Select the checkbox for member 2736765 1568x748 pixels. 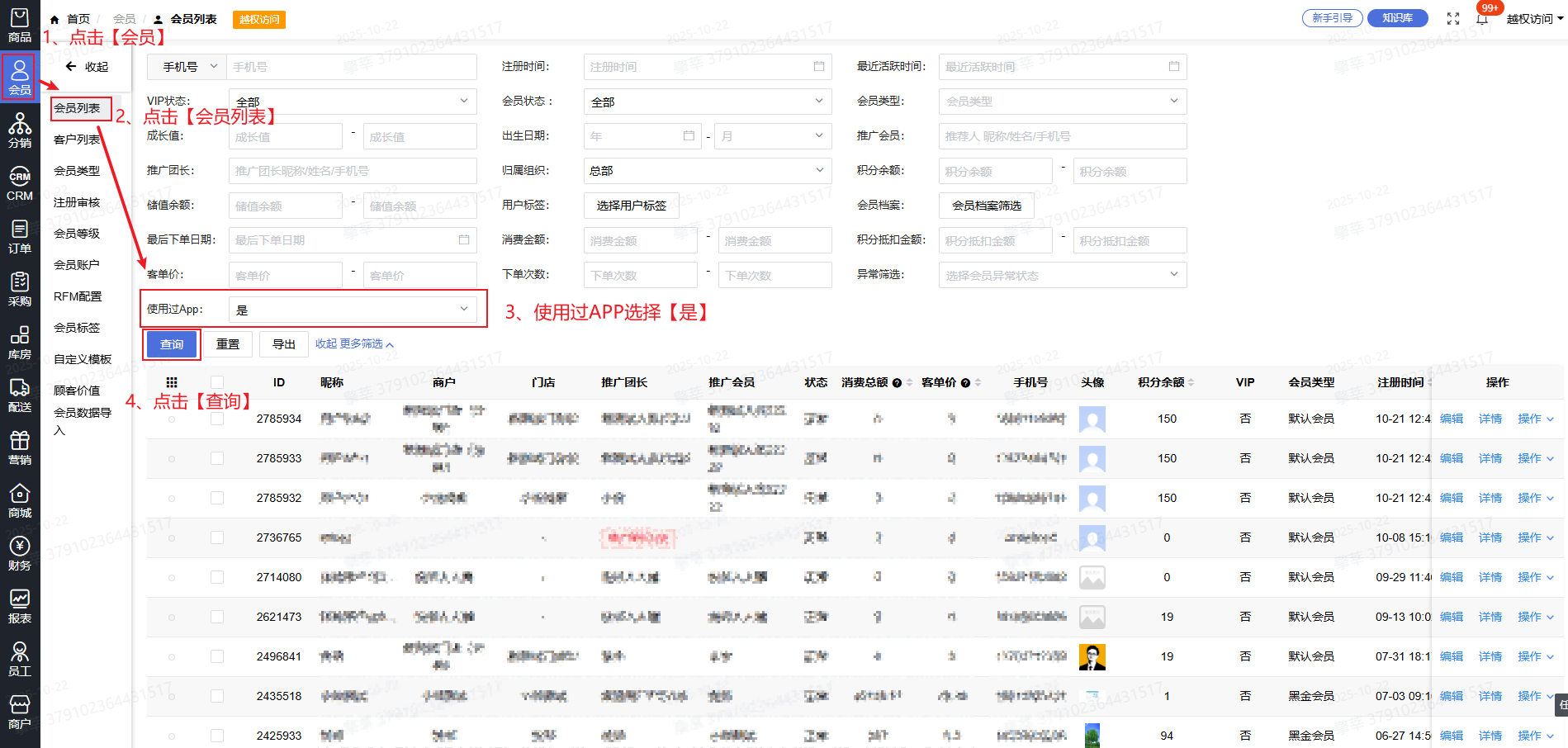(x=217, y=537)
